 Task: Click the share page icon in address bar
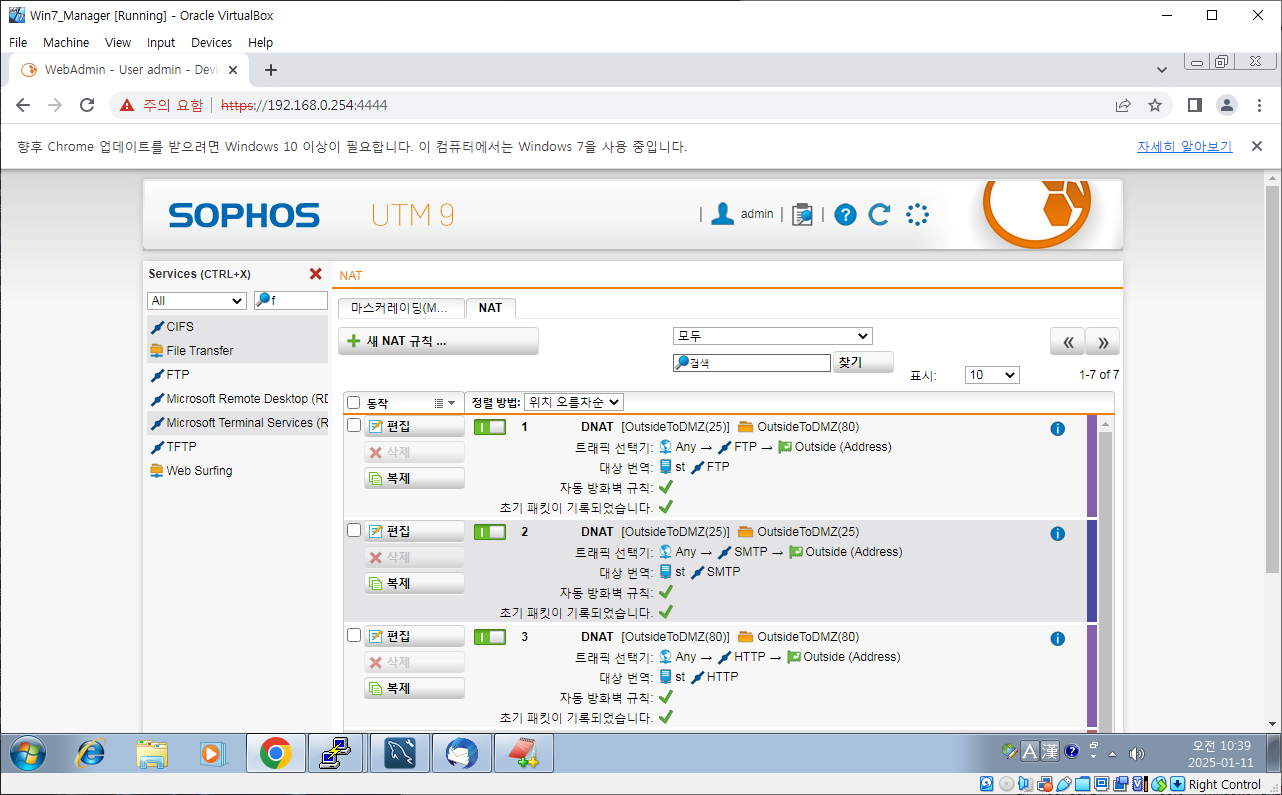click(x=1123, y=105)
